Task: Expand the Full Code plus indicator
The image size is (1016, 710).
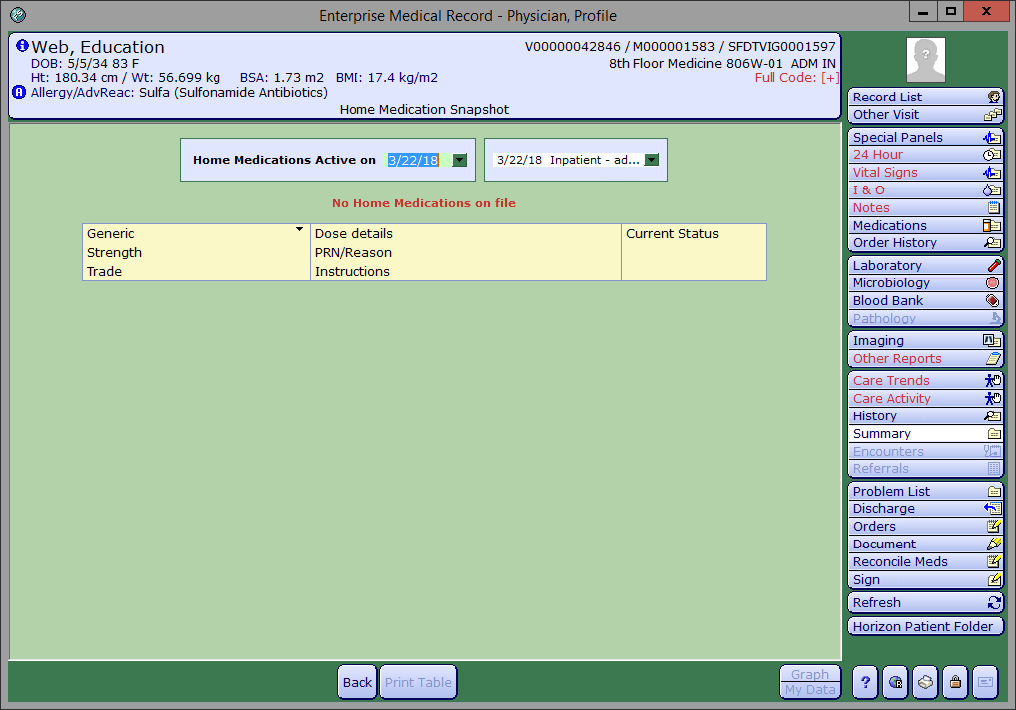Action: (829, 78)
